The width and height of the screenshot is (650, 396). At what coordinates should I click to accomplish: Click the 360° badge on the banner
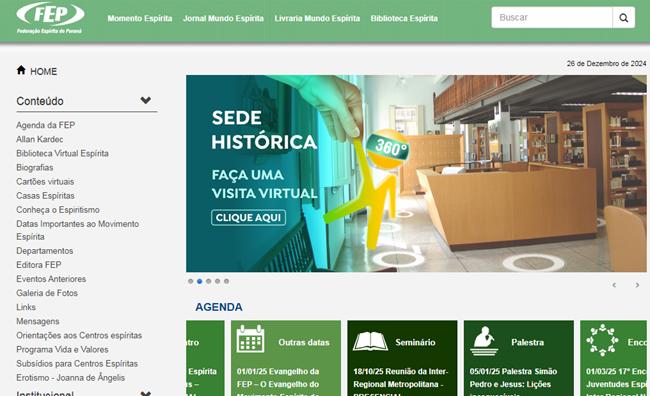coord(388,148)
